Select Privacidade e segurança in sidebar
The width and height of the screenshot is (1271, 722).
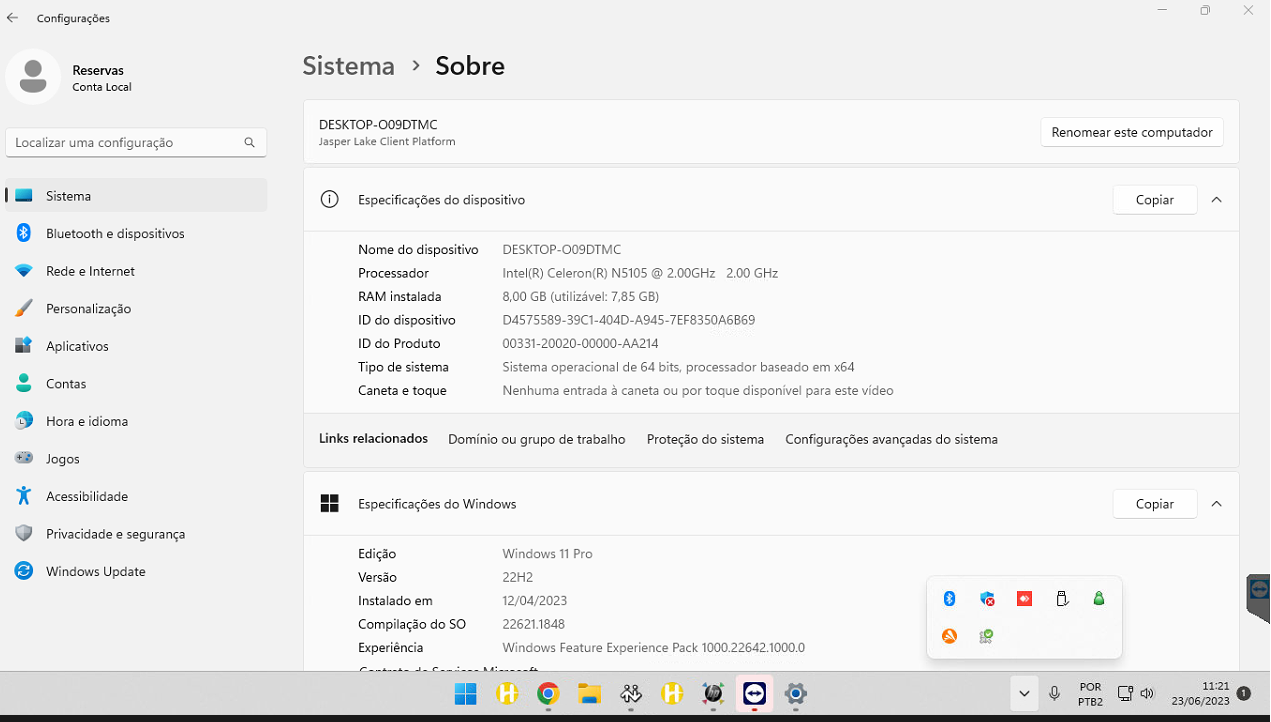point(115,534)
